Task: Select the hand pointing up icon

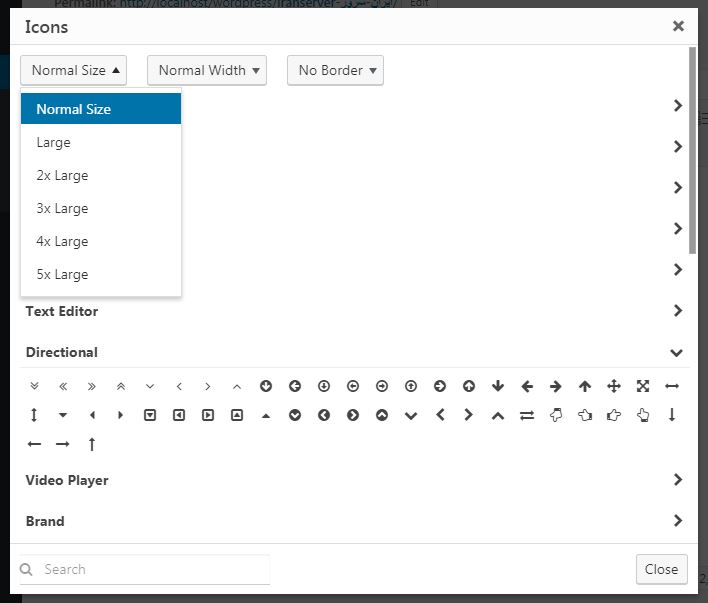Action: [x=643, y=415]
